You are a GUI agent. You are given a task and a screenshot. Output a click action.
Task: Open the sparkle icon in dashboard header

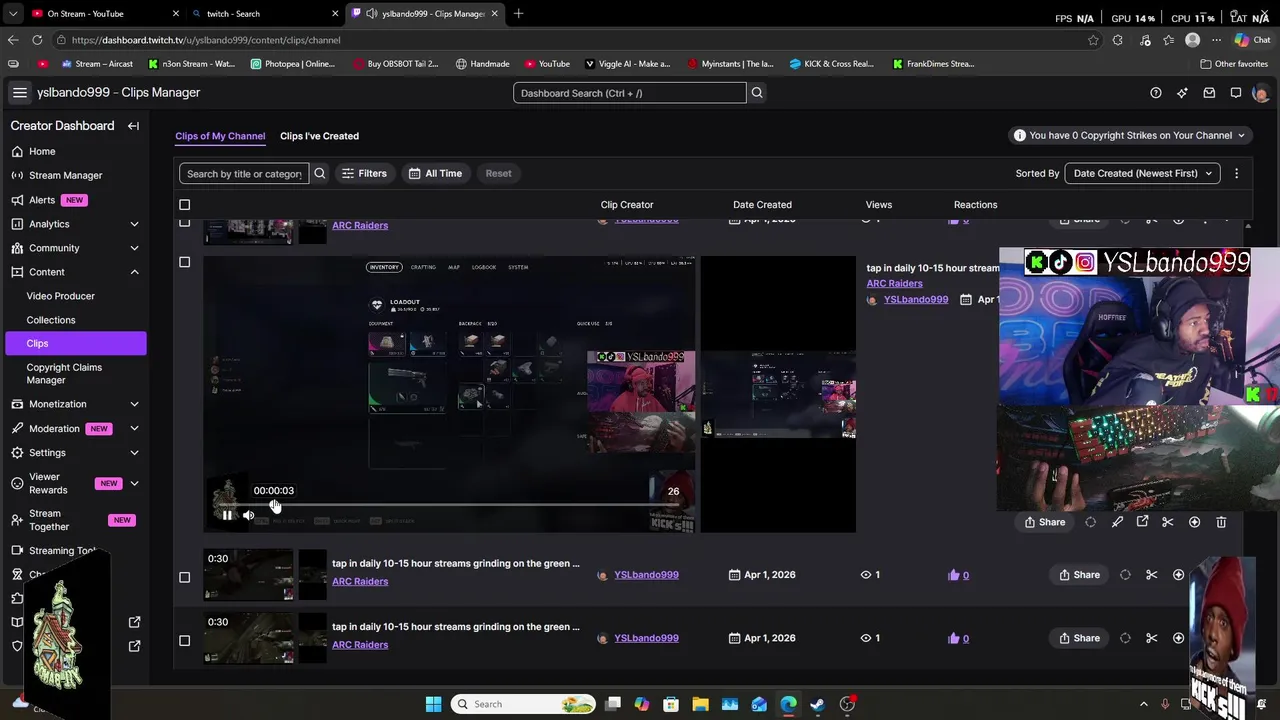pos(1183,93)
